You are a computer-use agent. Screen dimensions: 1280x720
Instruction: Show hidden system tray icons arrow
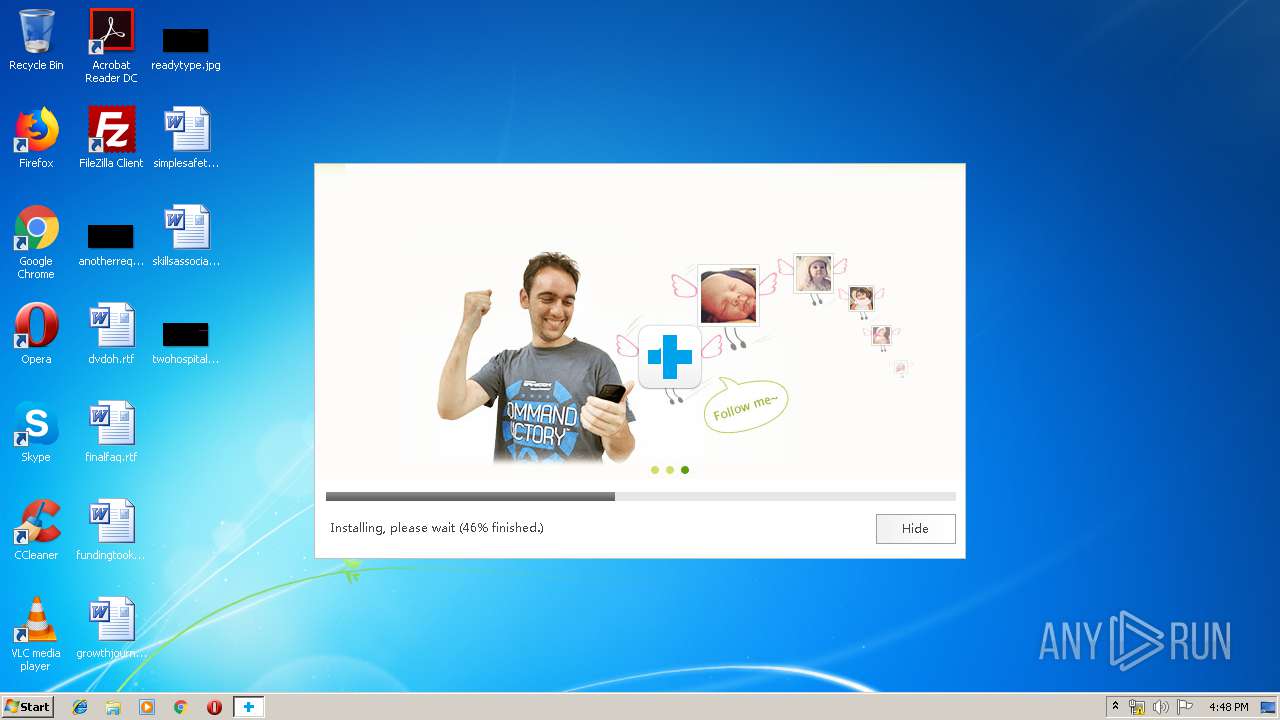point(1115,707)
